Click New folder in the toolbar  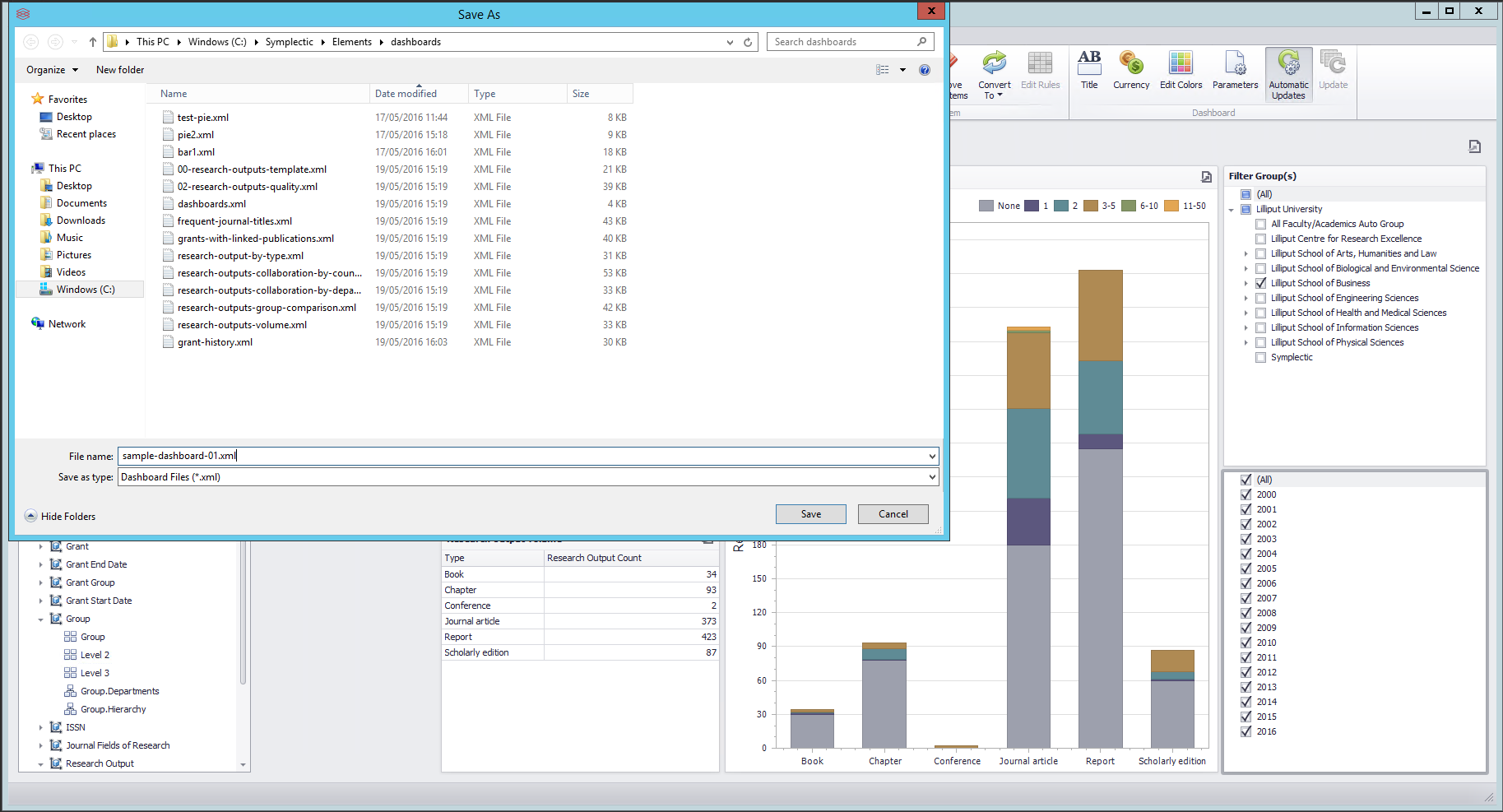tap(120, 70)
